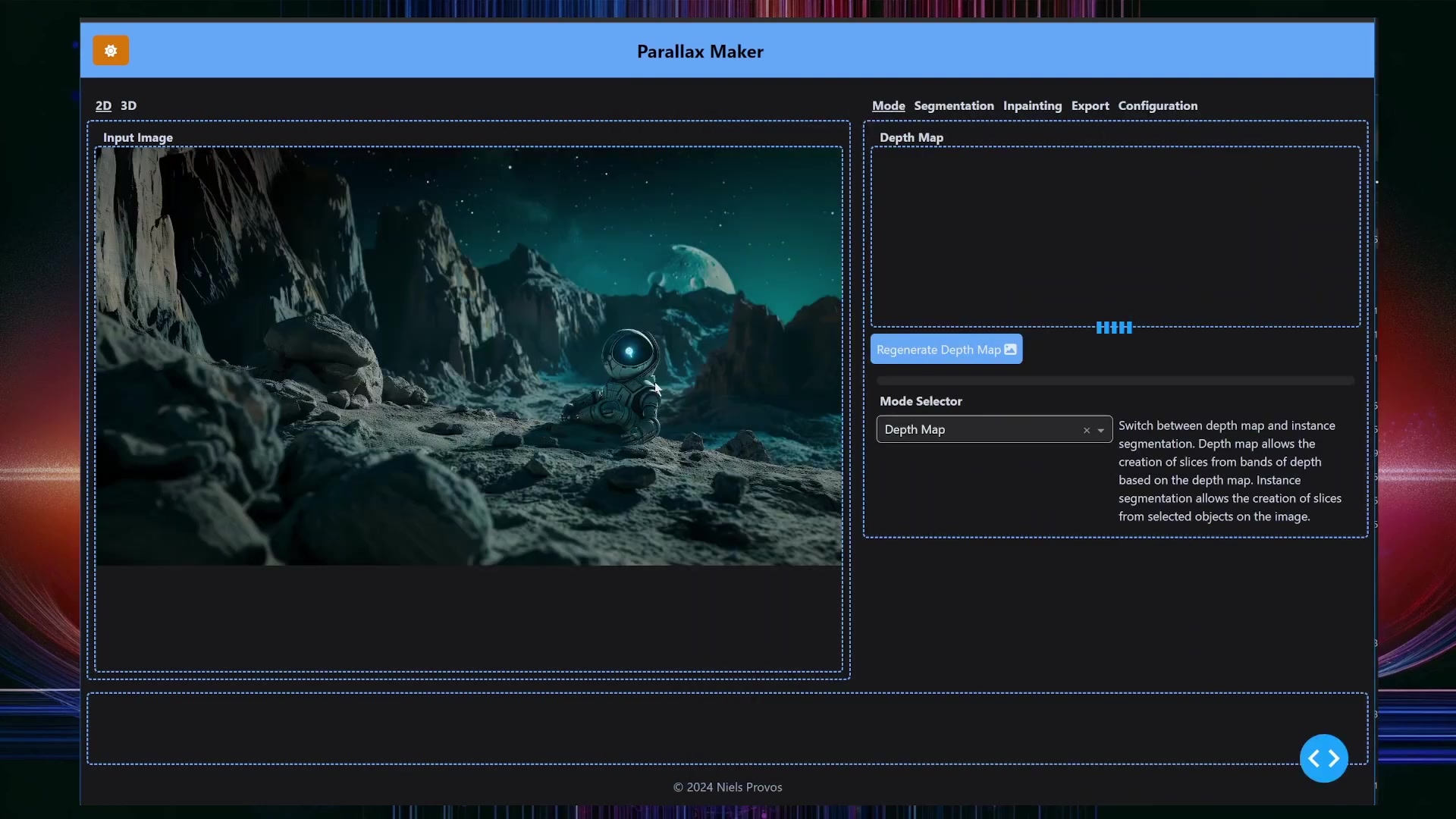1456x819 pixels.
Task: Click the robot in the input image
Action: pyautogui.click(x=620, y=387)
